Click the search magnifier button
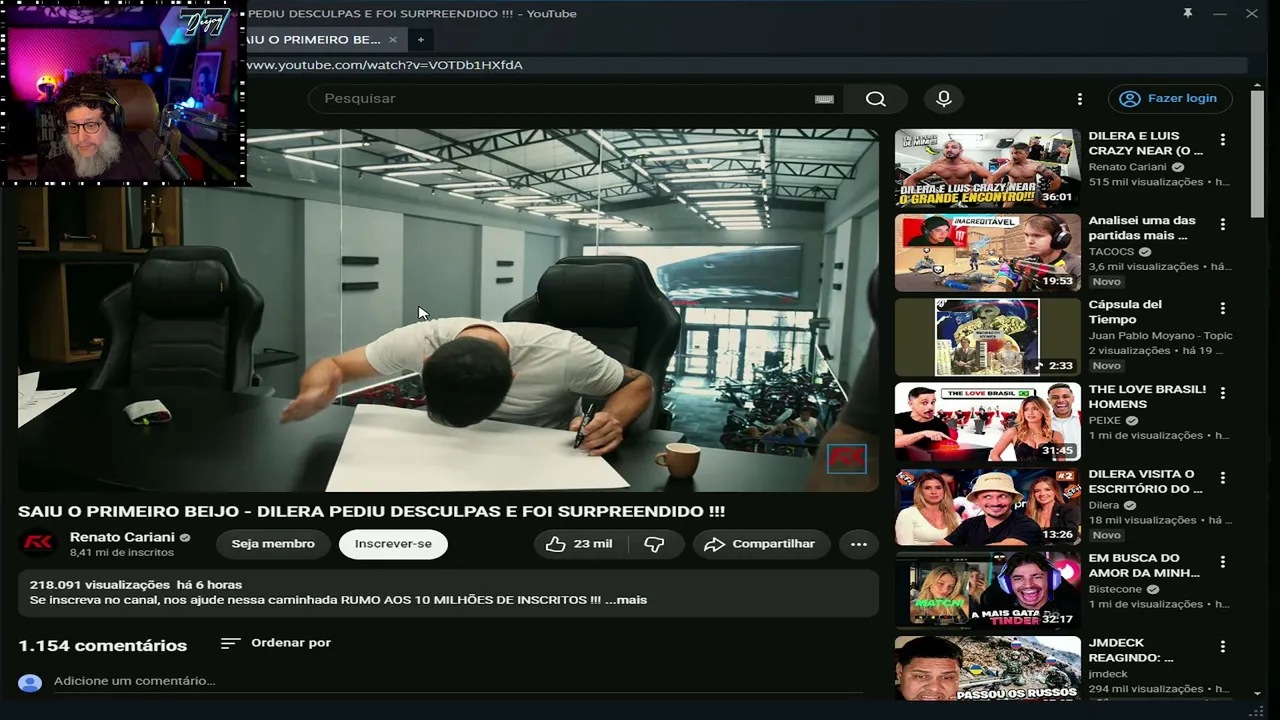The height and width of the screenshot is (720, 1280). coord(876,98)
